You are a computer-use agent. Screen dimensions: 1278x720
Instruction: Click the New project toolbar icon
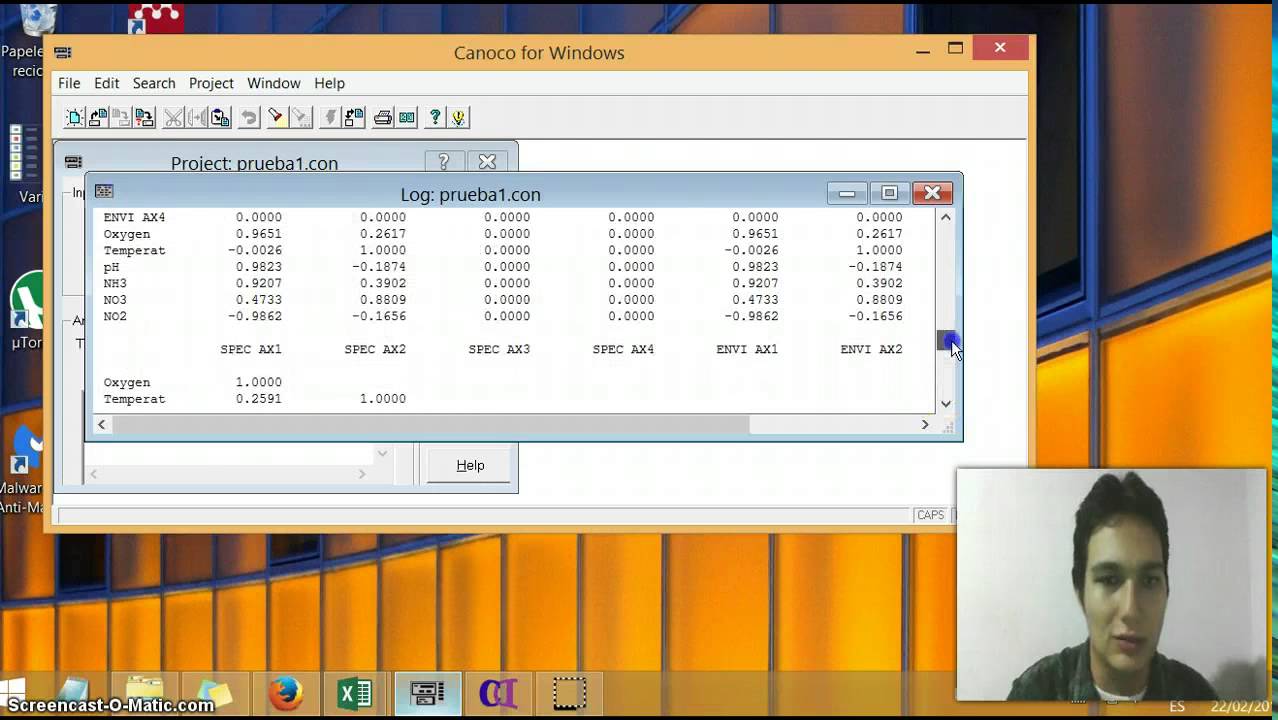tap(75, 117)
